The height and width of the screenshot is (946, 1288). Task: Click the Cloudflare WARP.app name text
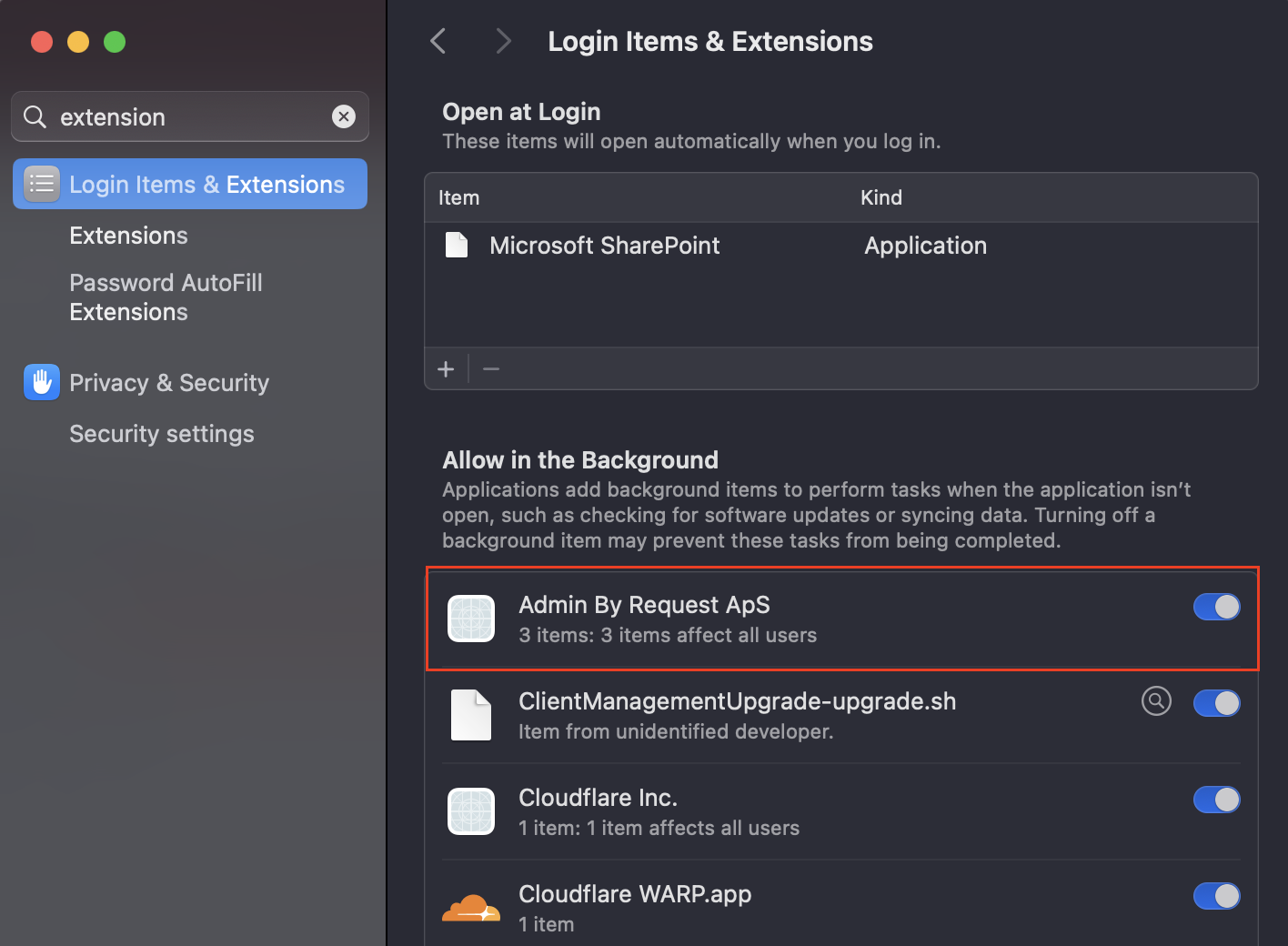[x=635, y=894]
